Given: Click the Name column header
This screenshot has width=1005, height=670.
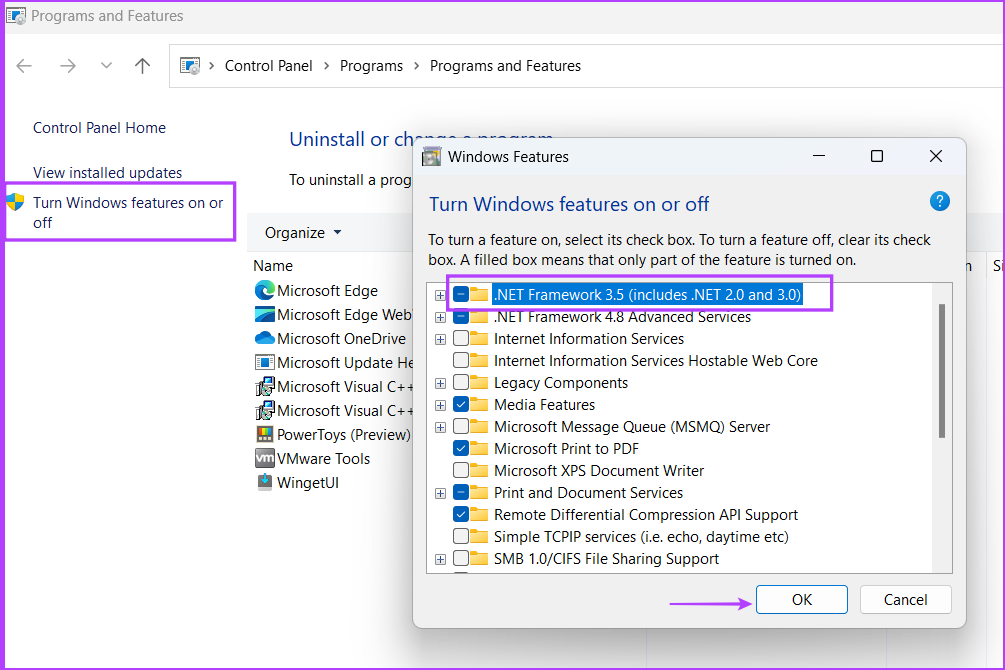Looking at the screenshot, I should pos(273,265).
